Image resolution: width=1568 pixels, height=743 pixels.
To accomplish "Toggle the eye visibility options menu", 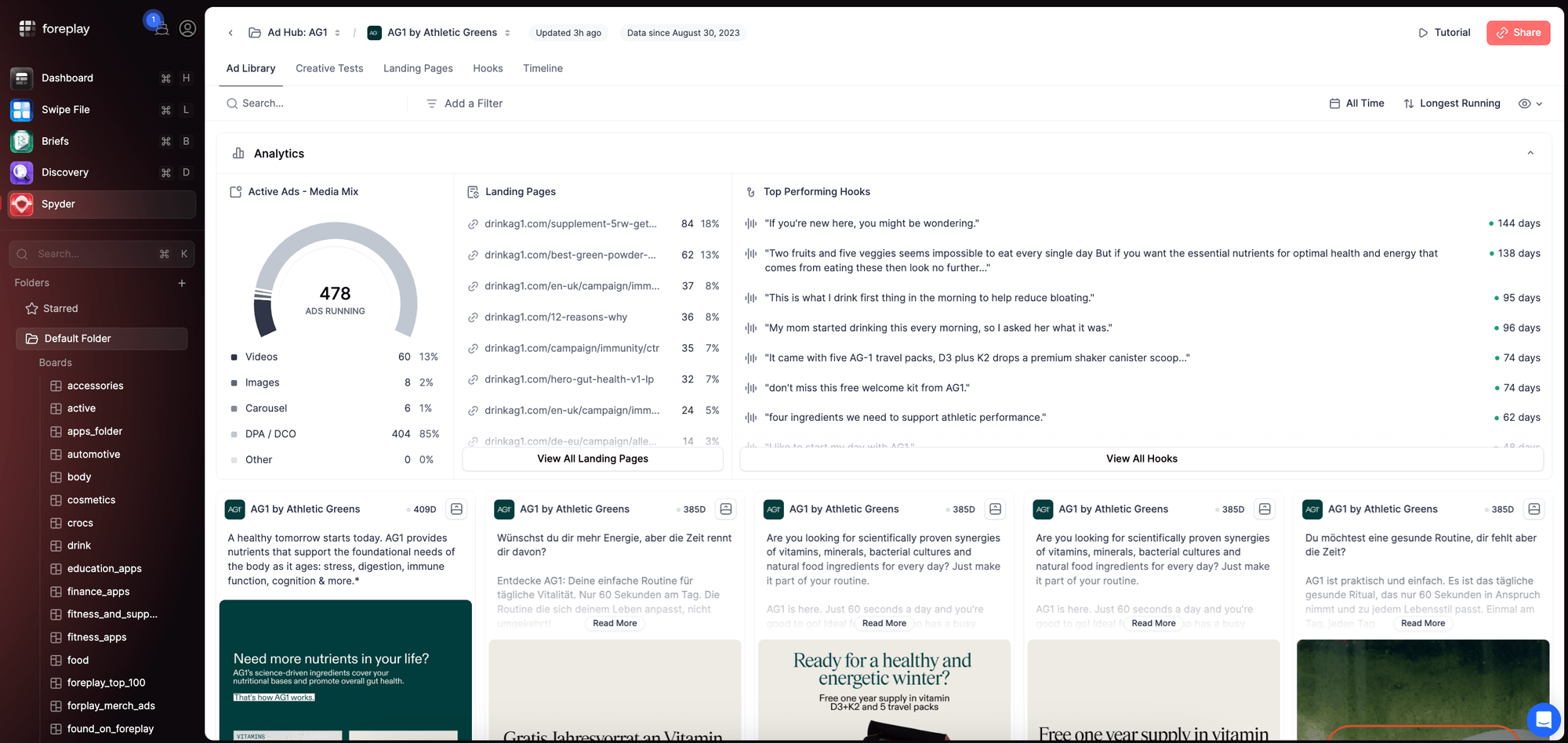I will pos(1530,103).
